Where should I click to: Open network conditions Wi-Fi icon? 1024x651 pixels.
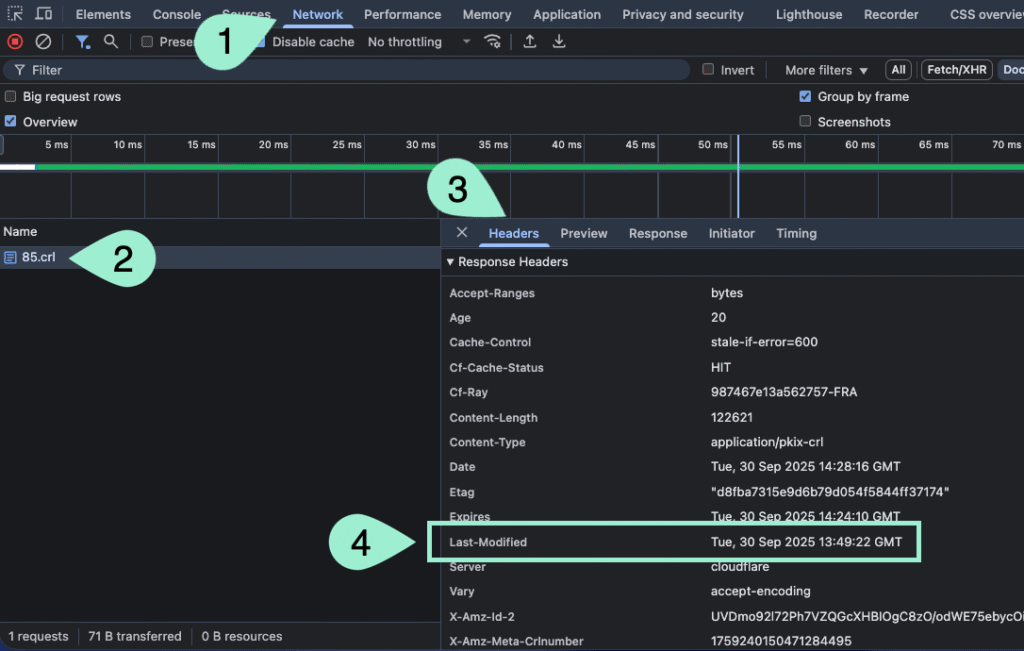pyautogui.click(x=492, y=42)
